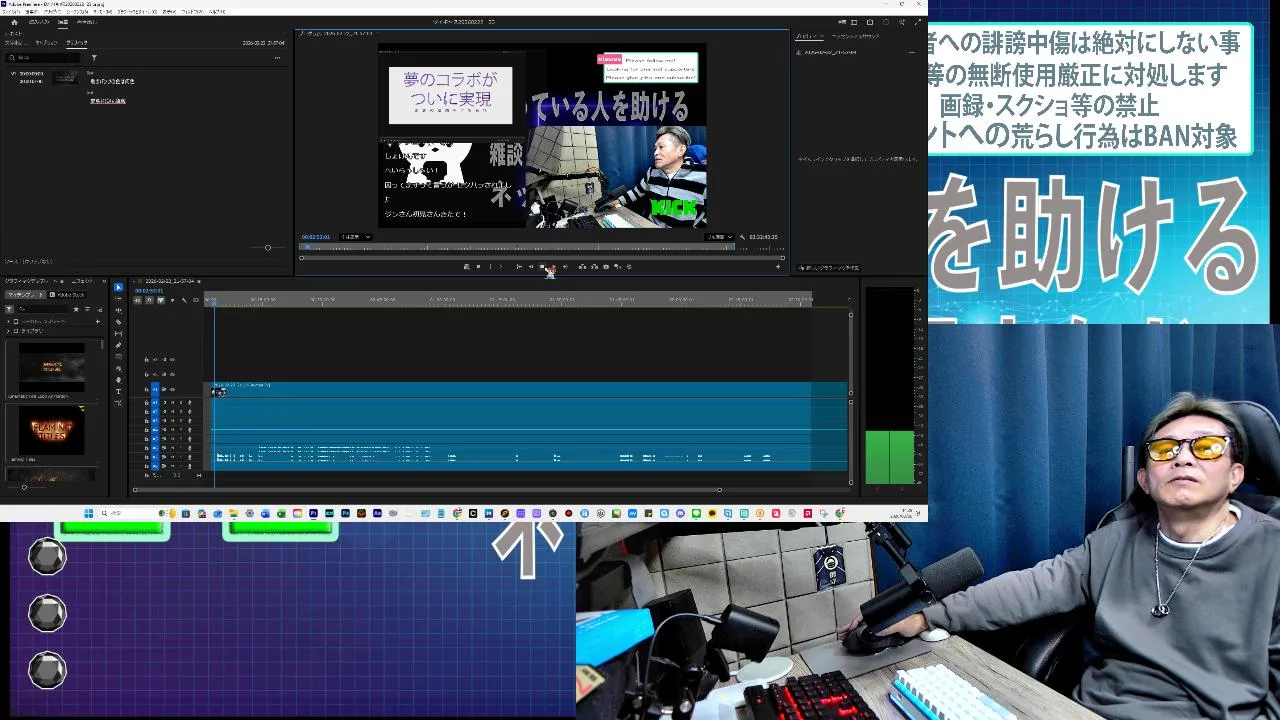Screen dimensions: 1280x720
Task: Select the Ripple Edit tool
Action: [119, 310]
